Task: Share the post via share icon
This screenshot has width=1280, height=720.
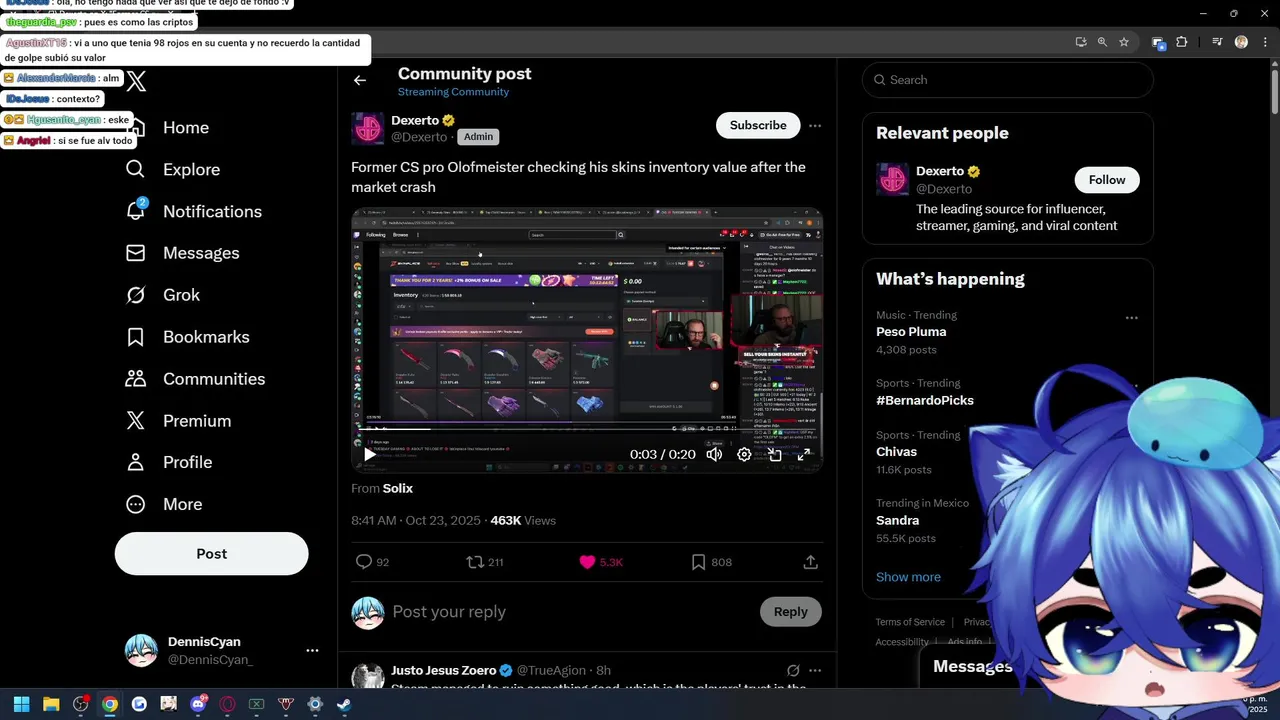Action: pos(811,562)
